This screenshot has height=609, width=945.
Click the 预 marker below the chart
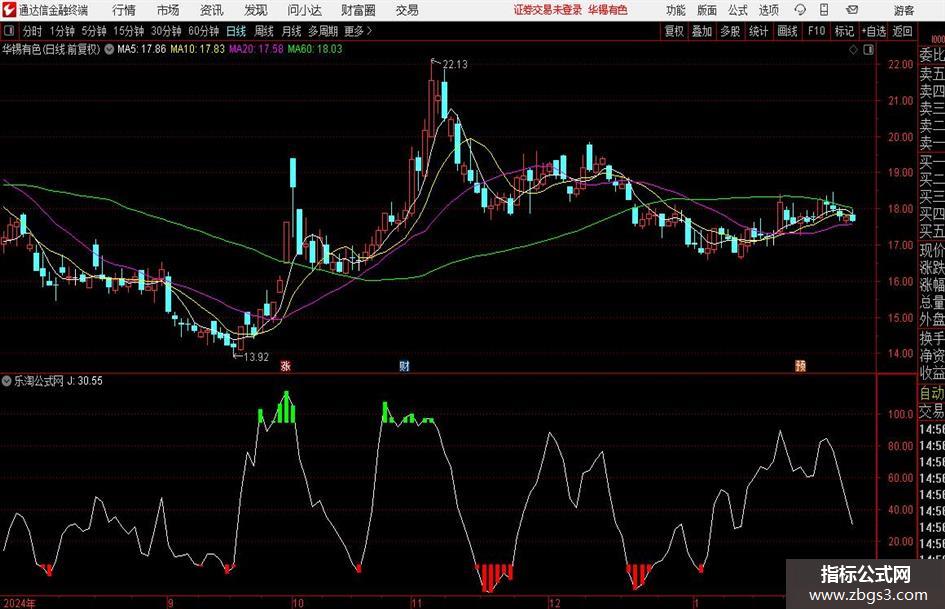click(x=800, y=365)
